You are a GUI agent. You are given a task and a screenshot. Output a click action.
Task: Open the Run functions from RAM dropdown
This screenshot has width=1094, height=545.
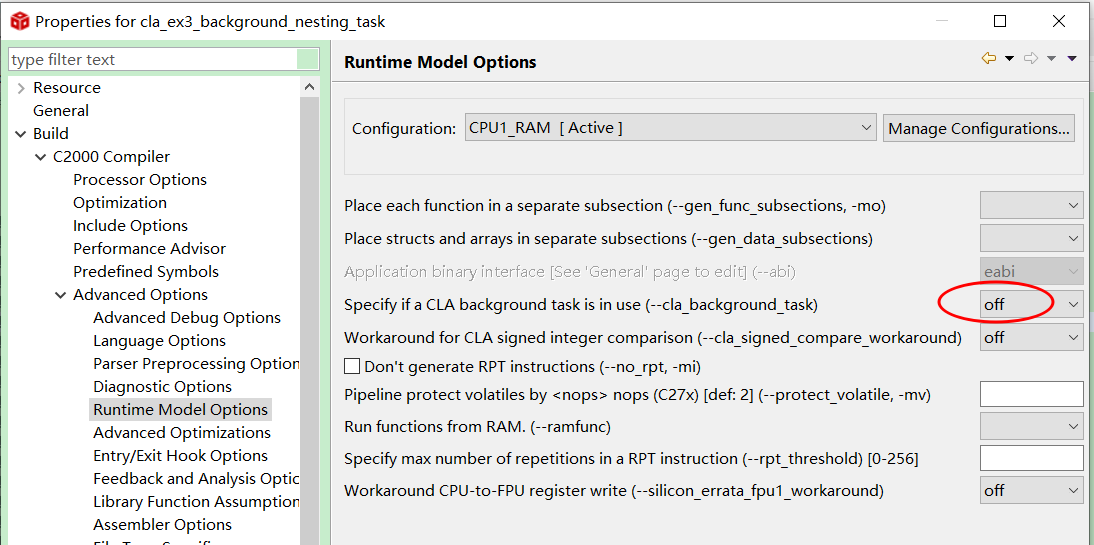(x=1031, y=427)
